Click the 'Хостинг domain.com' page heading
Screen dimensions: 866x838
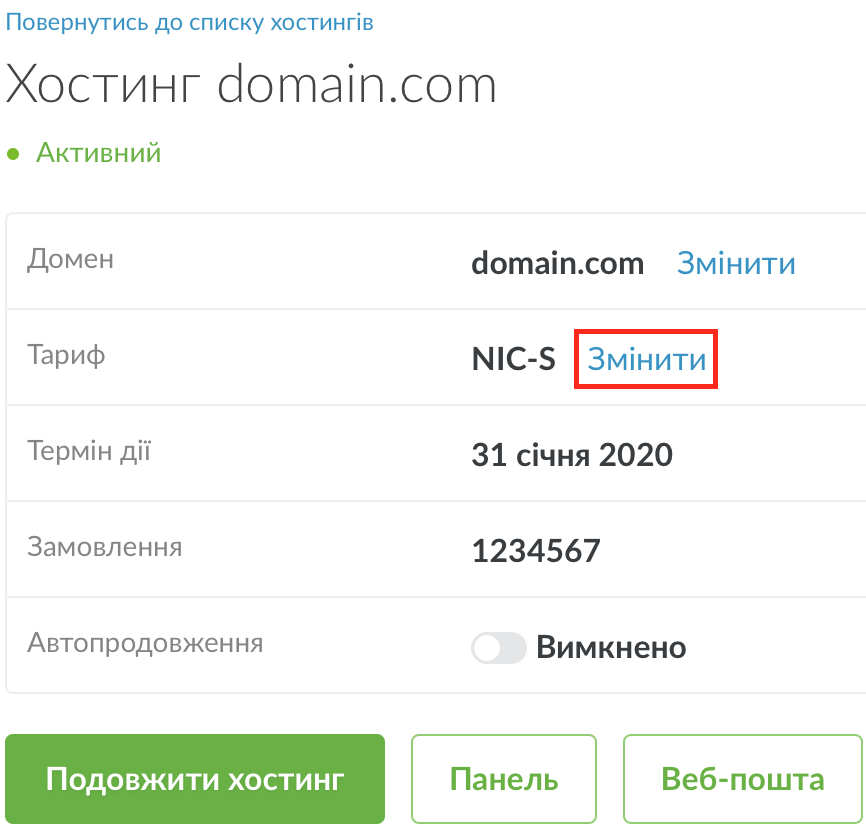pos(251,86)
